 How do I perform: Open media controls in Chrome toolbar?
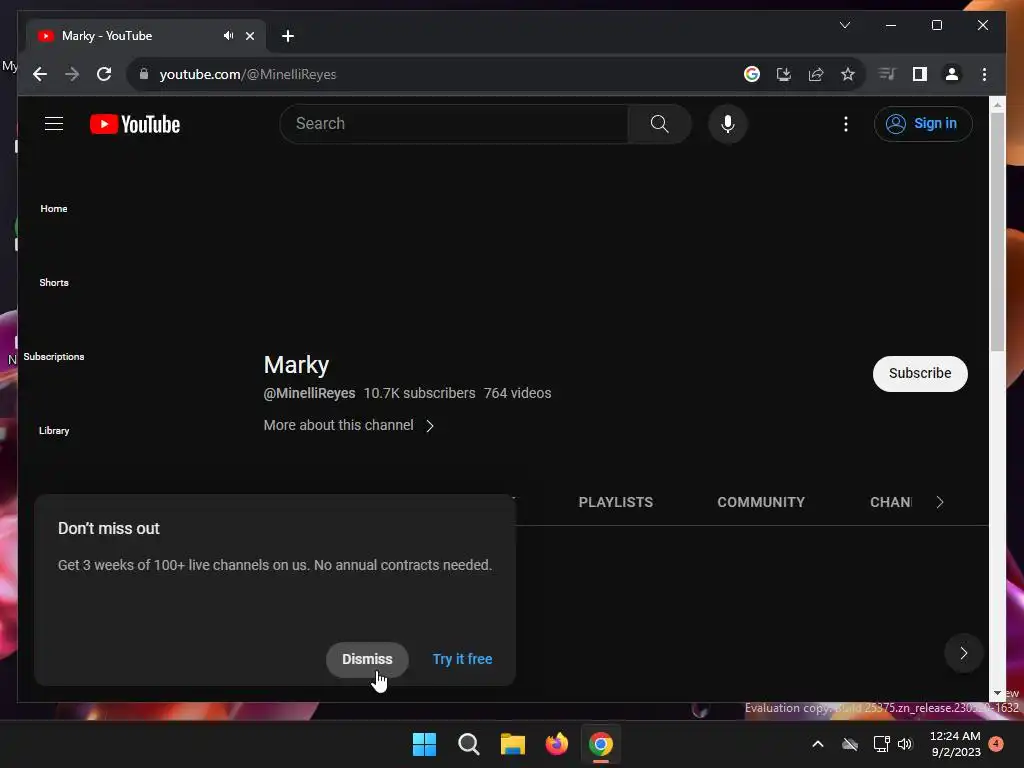[887, 74]
